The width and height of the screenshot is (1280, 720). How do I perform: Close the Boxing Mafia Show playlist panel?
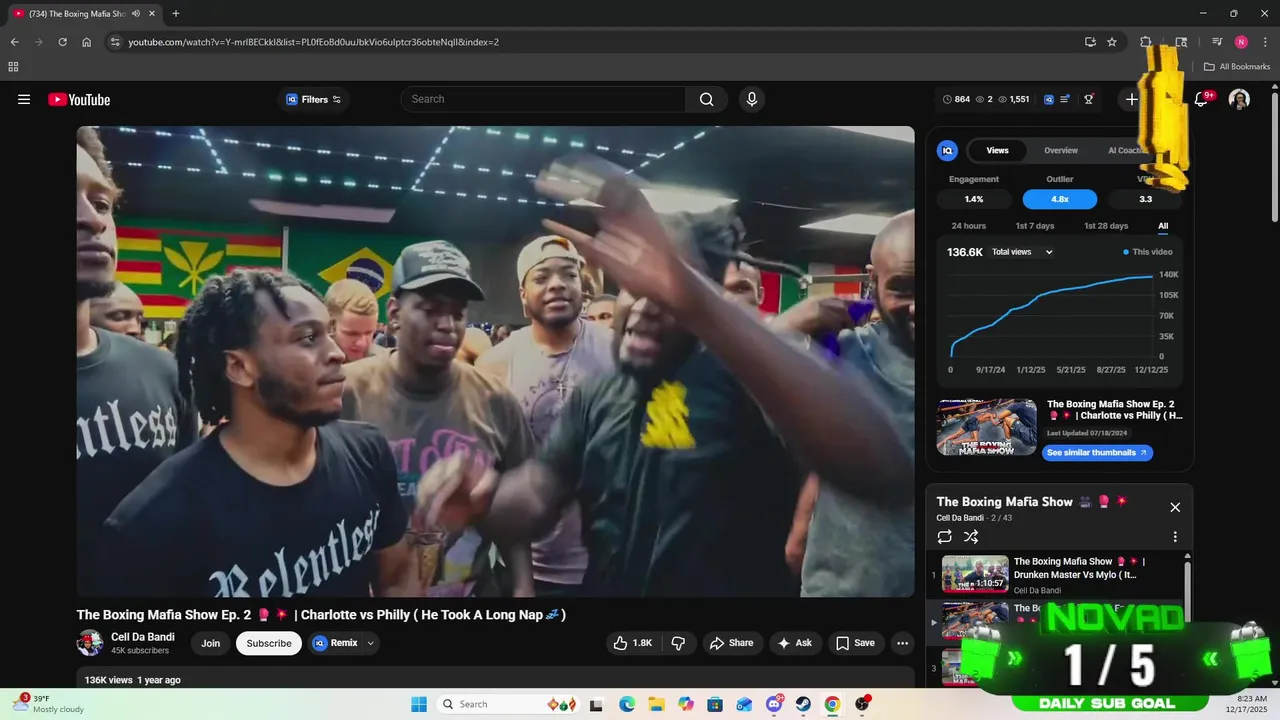click(1175, 507)
